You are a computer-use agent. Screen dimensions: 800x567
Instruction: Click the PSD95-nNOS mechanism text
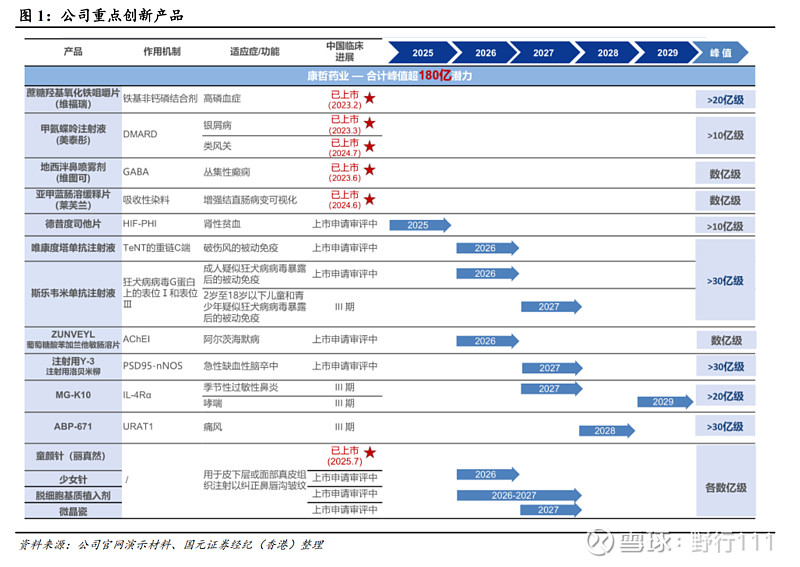tap(153, 366)
